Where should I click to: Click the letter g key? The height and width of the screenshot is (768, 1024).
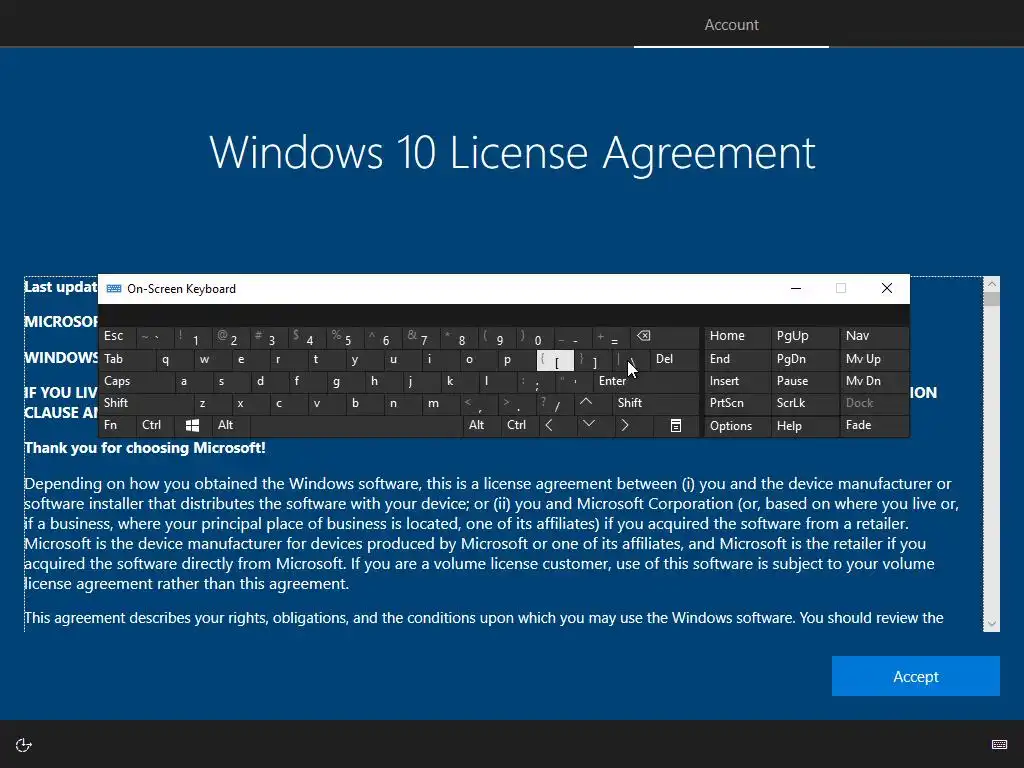point(346,381)
